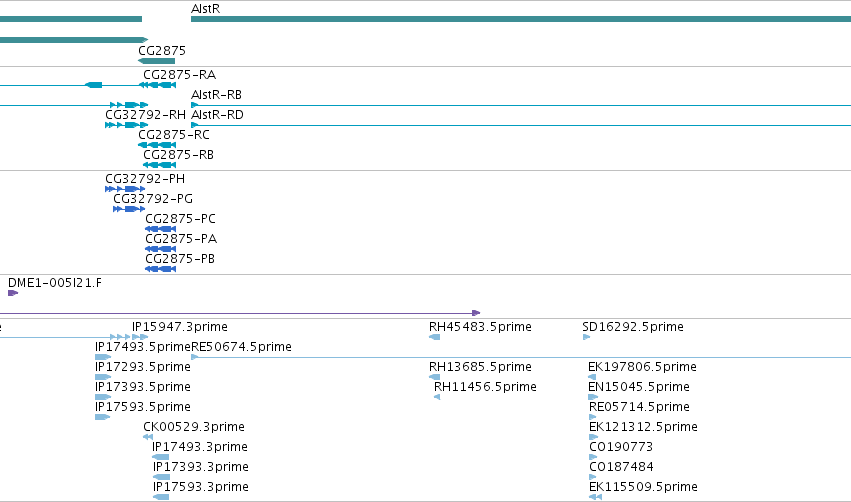Click the CG32792-RH transcript label
The height and width of the screenshot is (502, 851).
pyautogui.click(x=145, y=115)
